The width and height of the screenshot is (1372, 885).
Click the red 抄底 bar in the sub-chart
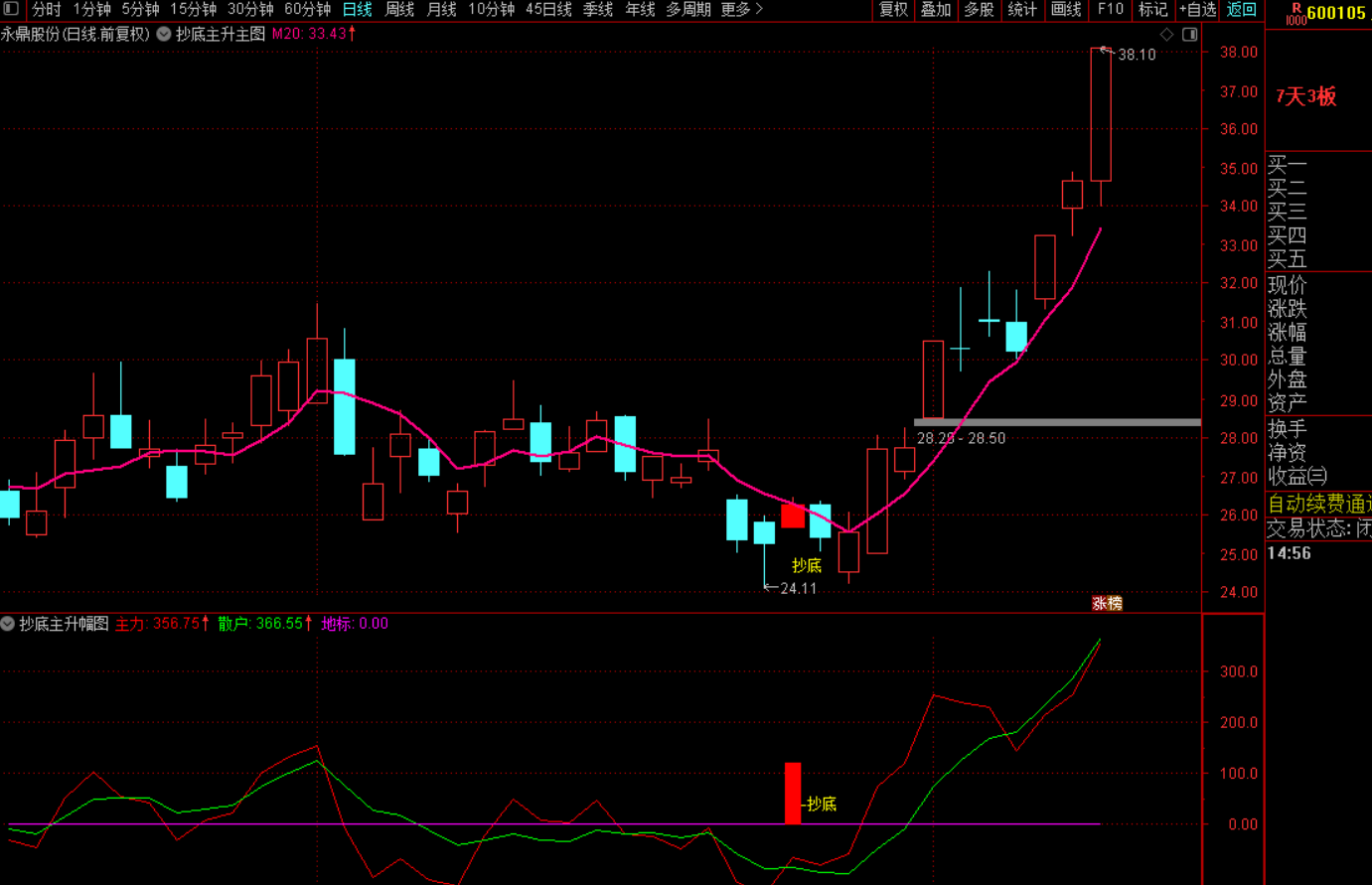[792, 793]
